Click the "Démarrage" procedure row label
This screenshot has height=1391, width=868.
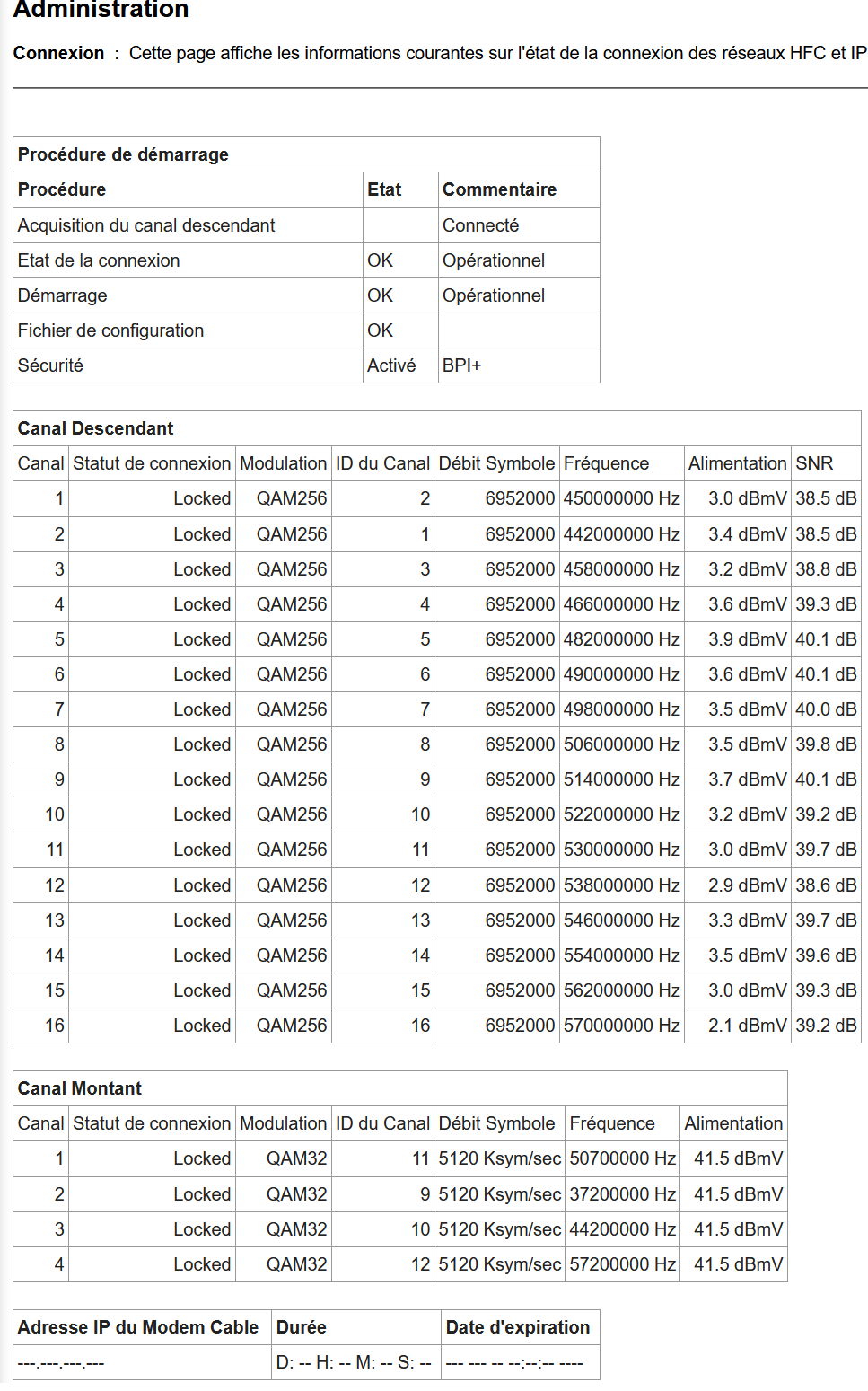click(x=63, y=295)
